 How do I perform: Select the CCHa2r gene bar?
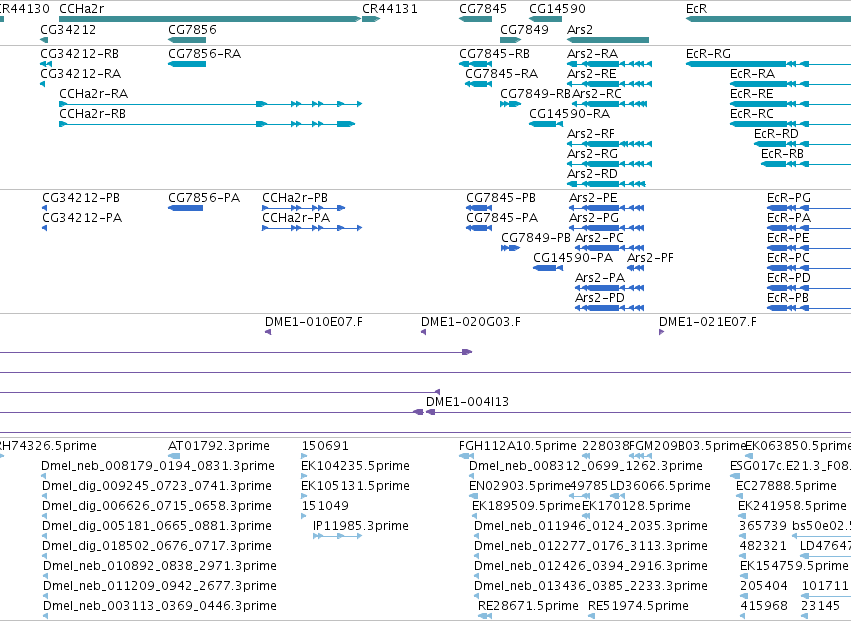coord(210,19)
